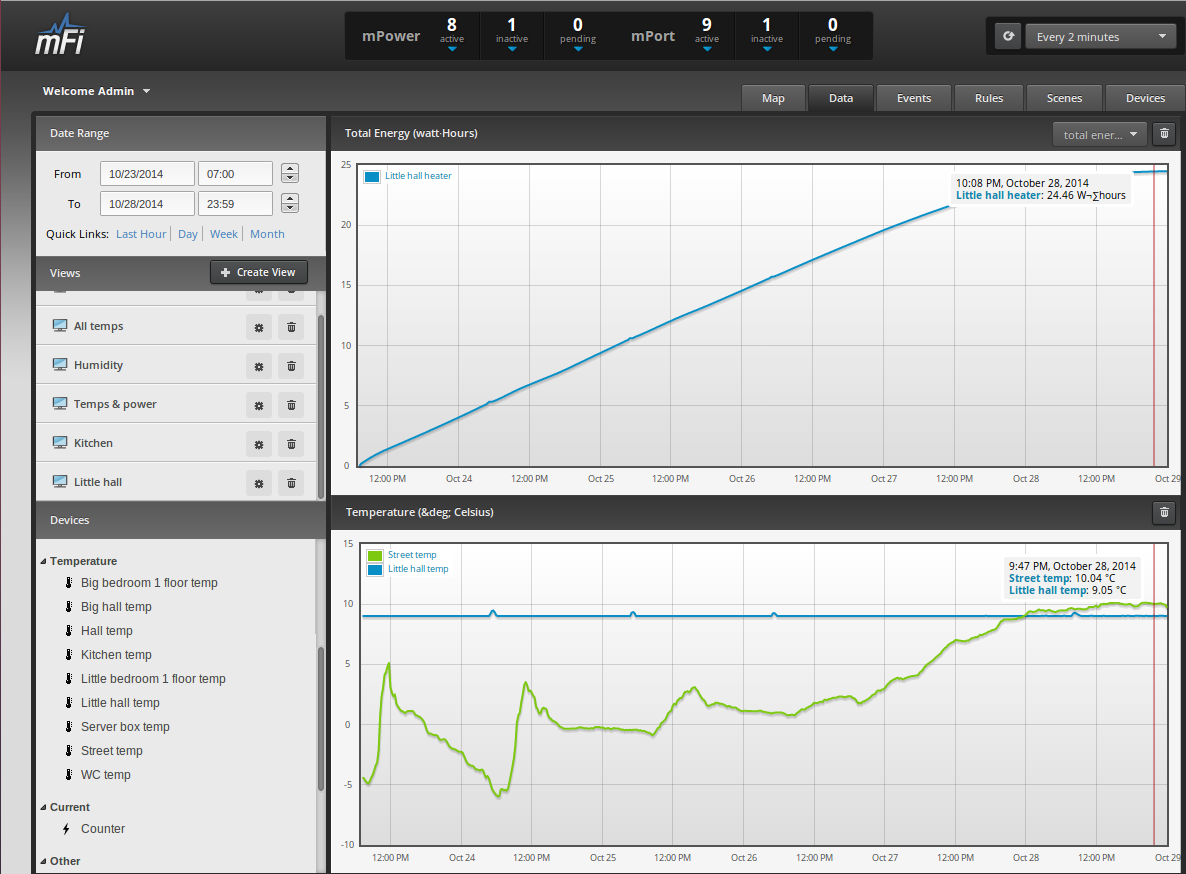Click monitor icon next to Kitchen

click(60, 442)
